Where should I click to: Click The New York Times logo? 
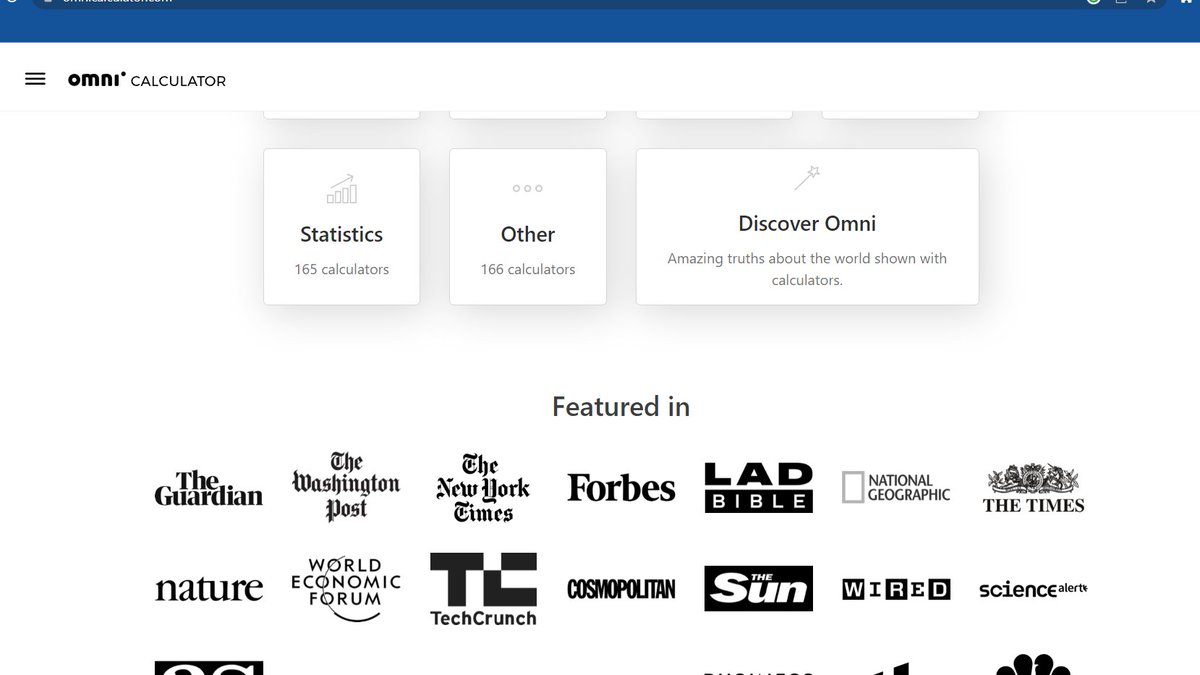pyautogui.click(x=483, y=487)
